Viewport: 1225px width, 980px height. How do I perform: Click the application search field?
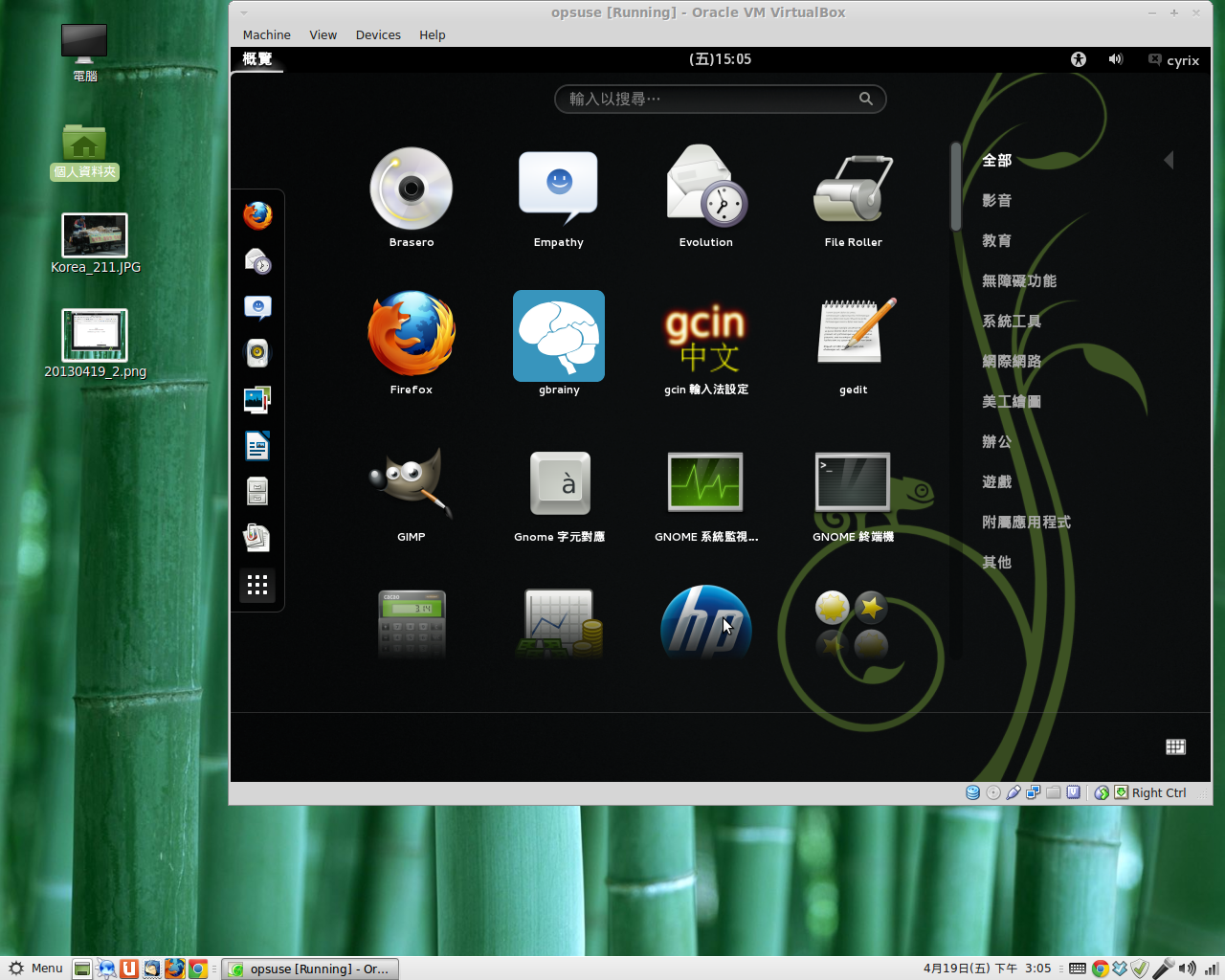[x=721, y=99]
